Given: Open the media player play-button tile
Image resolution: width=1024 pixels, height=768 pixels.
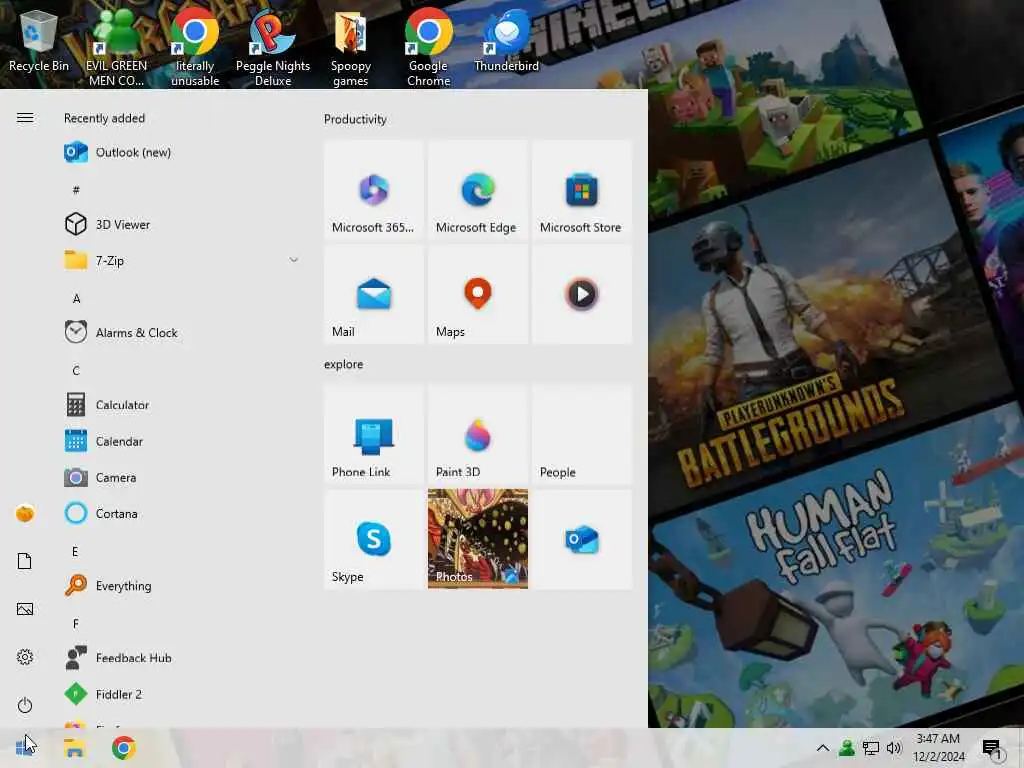Looking at the screenshot, I should tap(582, 295).
